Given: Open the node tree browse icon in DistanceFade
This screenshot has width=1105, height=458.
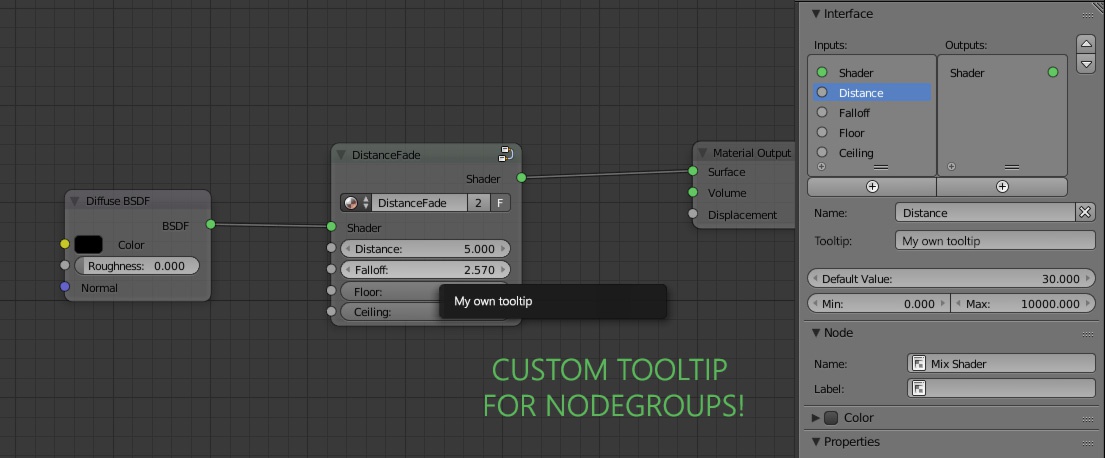Looking at the screenshot, I should [x=356, y=203].
